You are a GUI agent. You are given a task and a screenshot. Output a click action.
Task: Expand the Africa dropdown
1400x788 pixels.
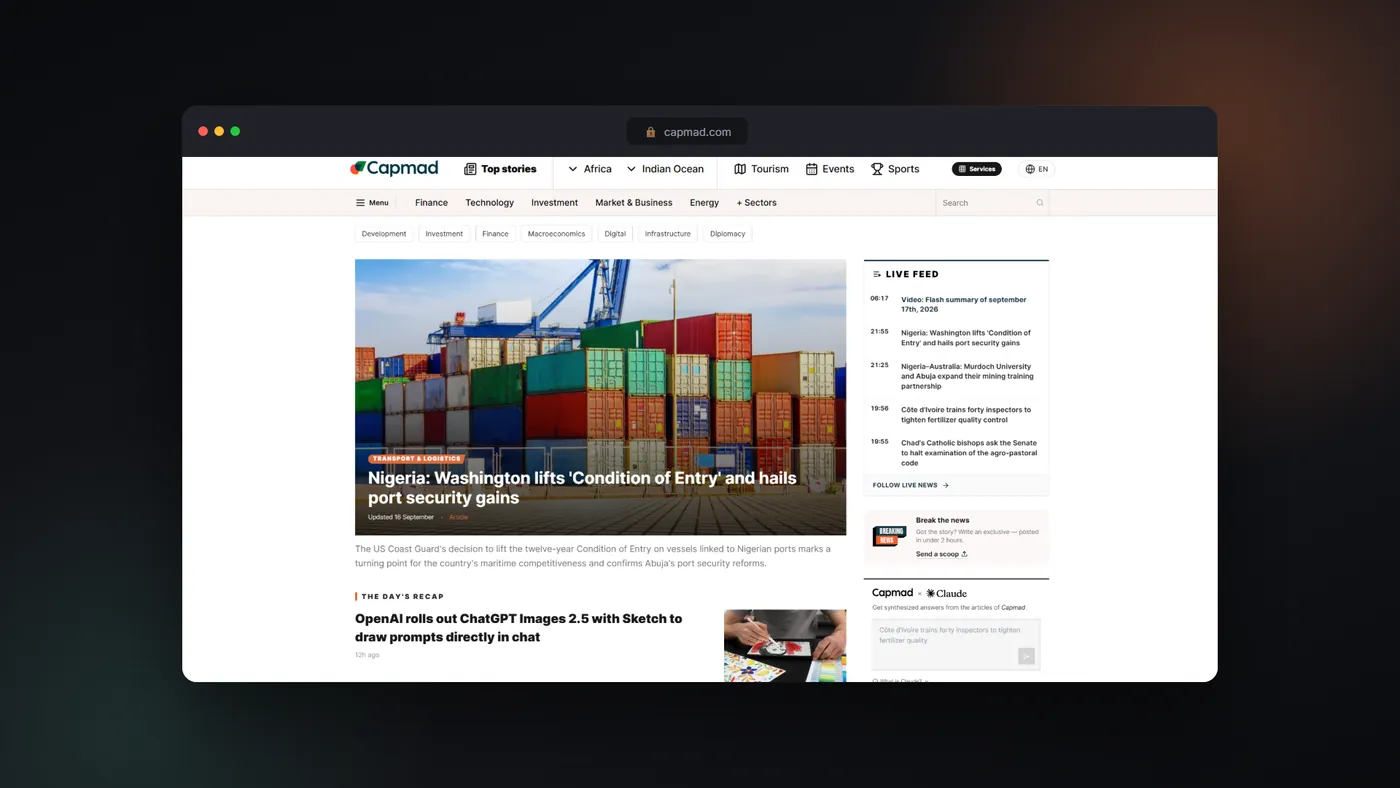point(590,169)
